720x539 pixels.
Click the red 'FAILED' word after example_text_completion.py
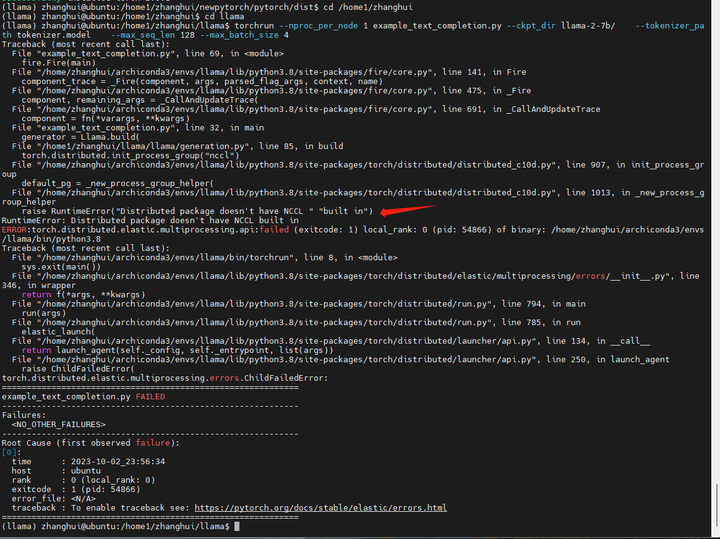pos(150,397)
